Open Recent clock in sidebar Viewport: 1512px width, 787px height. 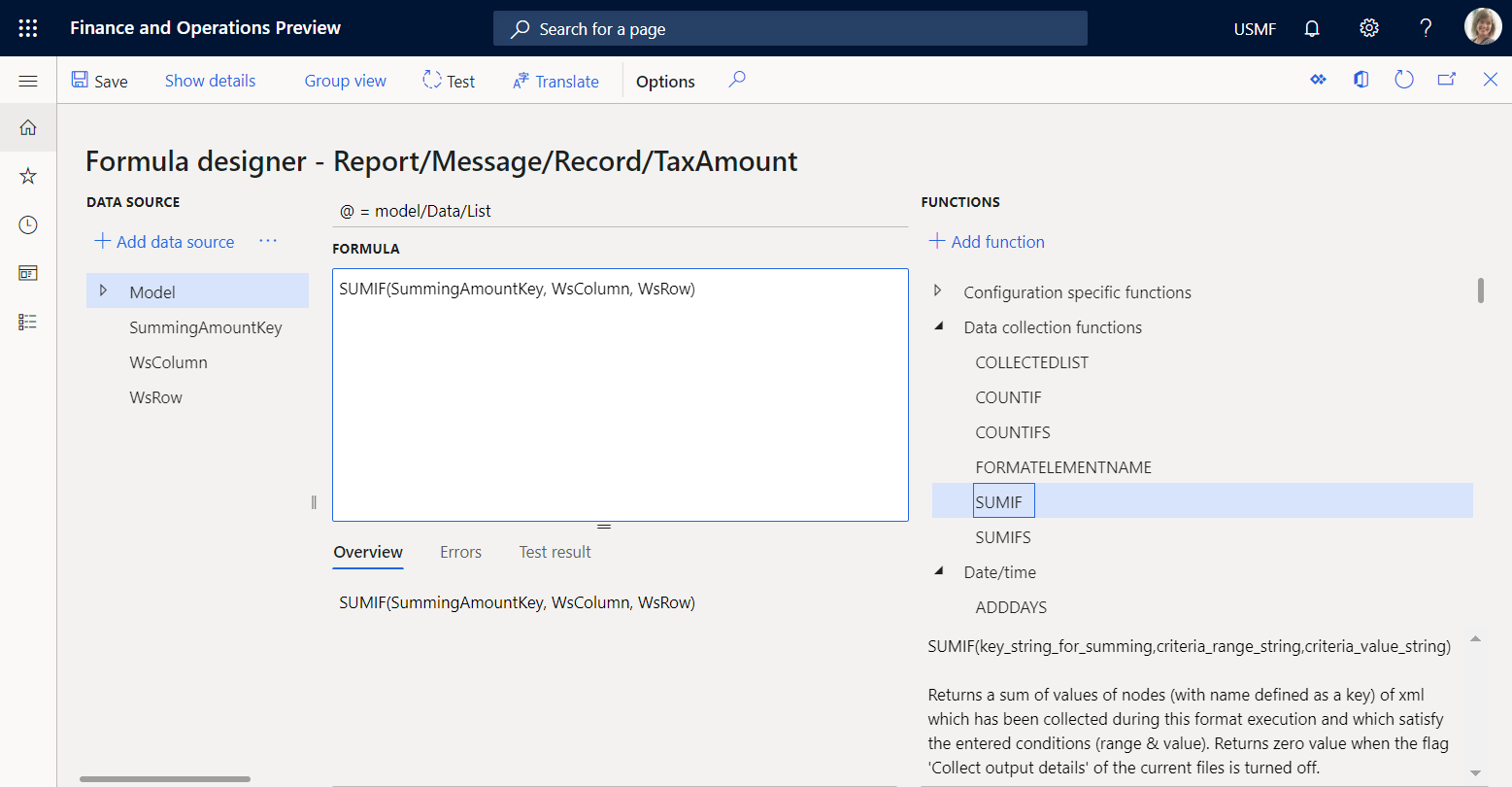tap(28, 224)
